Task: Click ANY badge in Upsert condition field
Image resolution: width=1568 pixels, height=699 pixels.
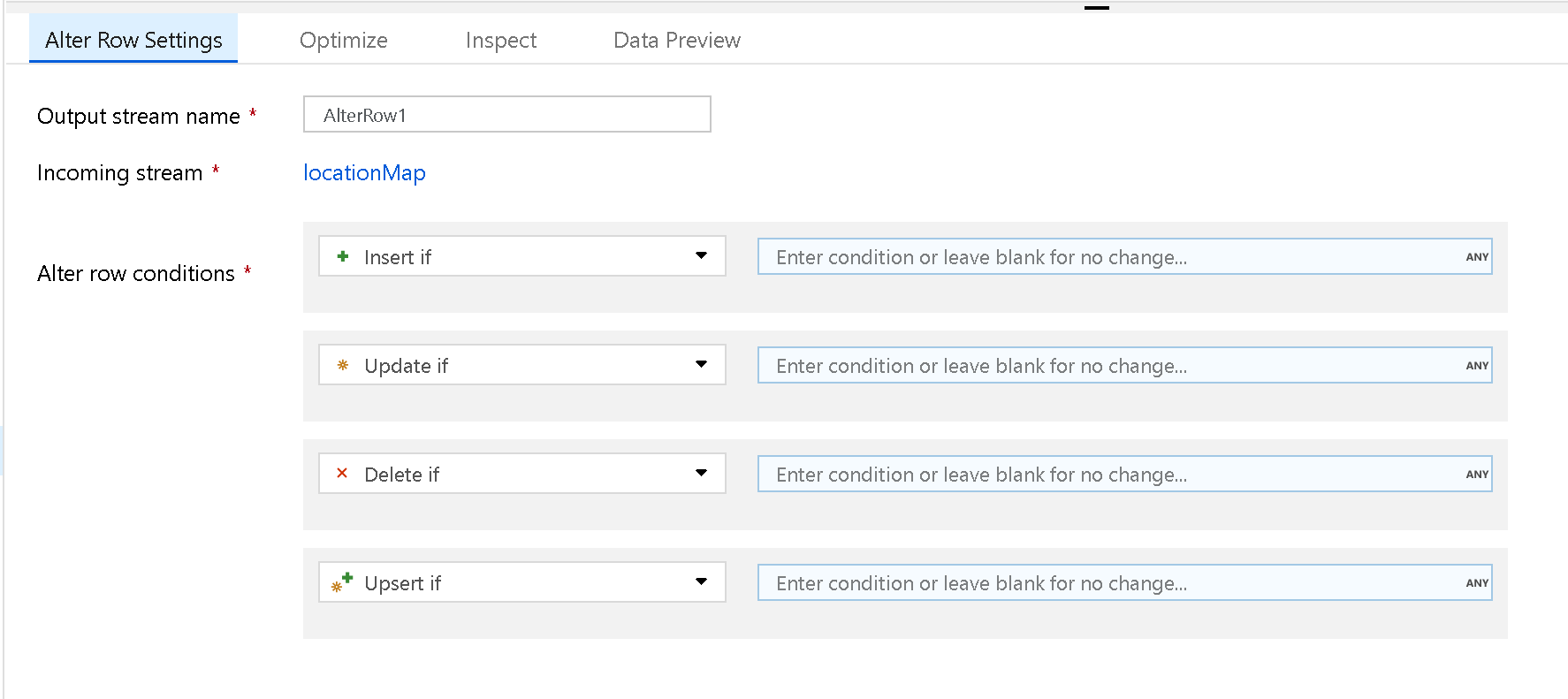Action: pyautogui.click(x=1476, y=583)
